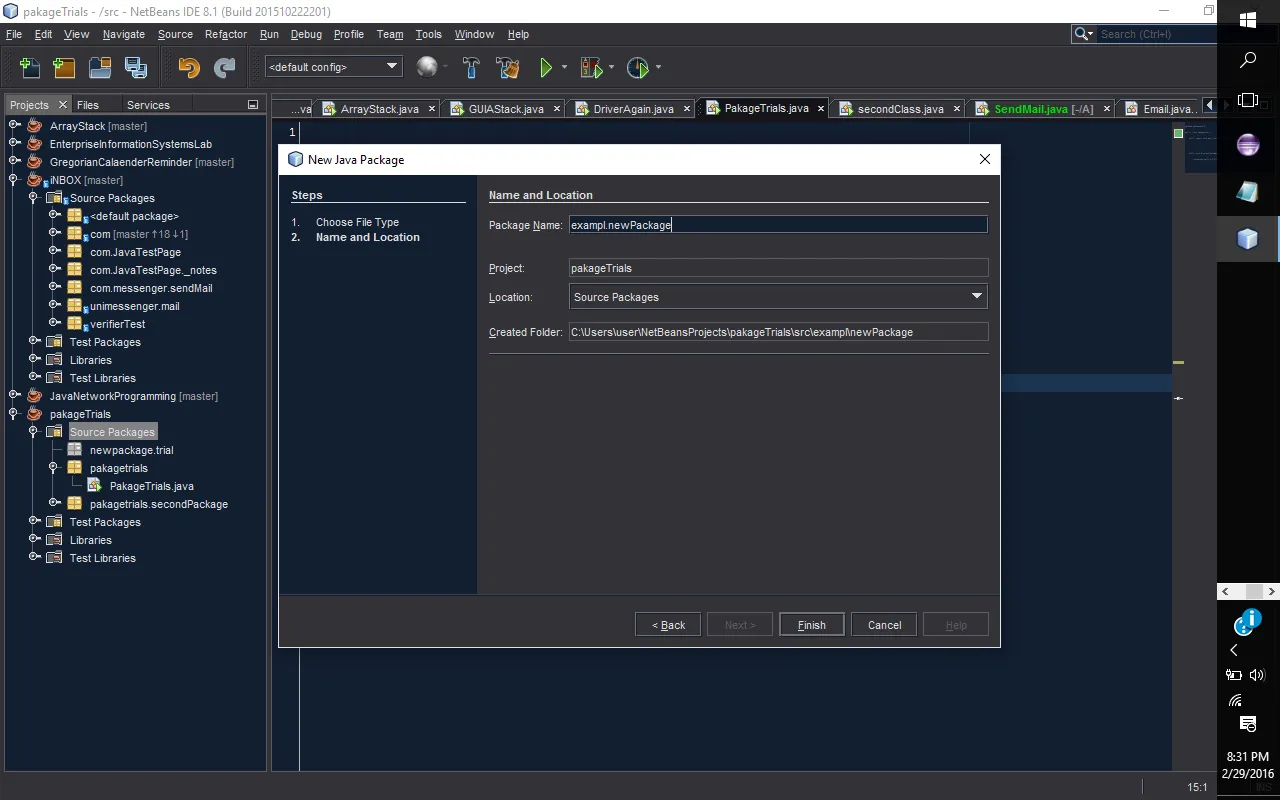The height and width of the screenshot is (800, 1280).
Task: Click the Undo arrow icon
Action: coord(188,68)
